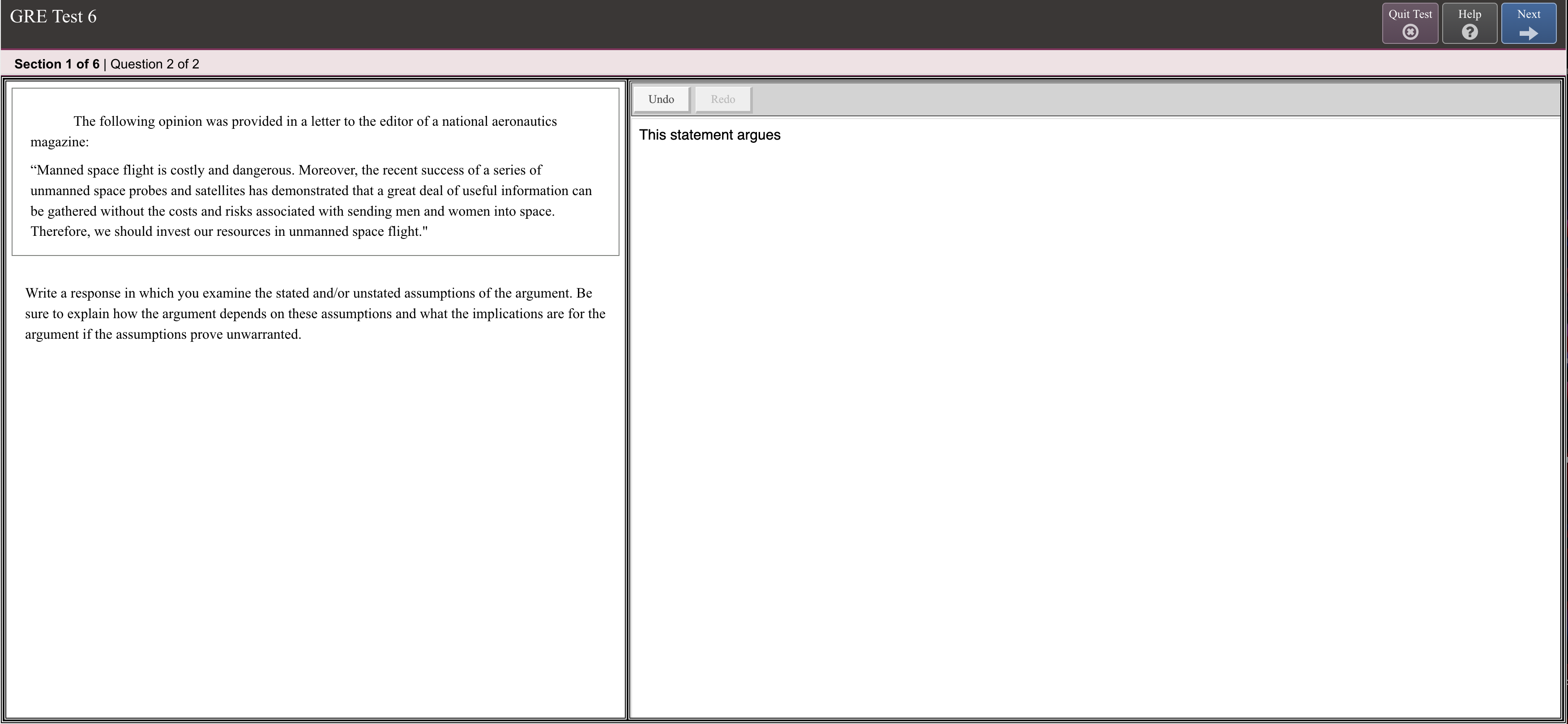
Task: Click the 'Write a response' instructions paragraph
Action: pos(315,313)
